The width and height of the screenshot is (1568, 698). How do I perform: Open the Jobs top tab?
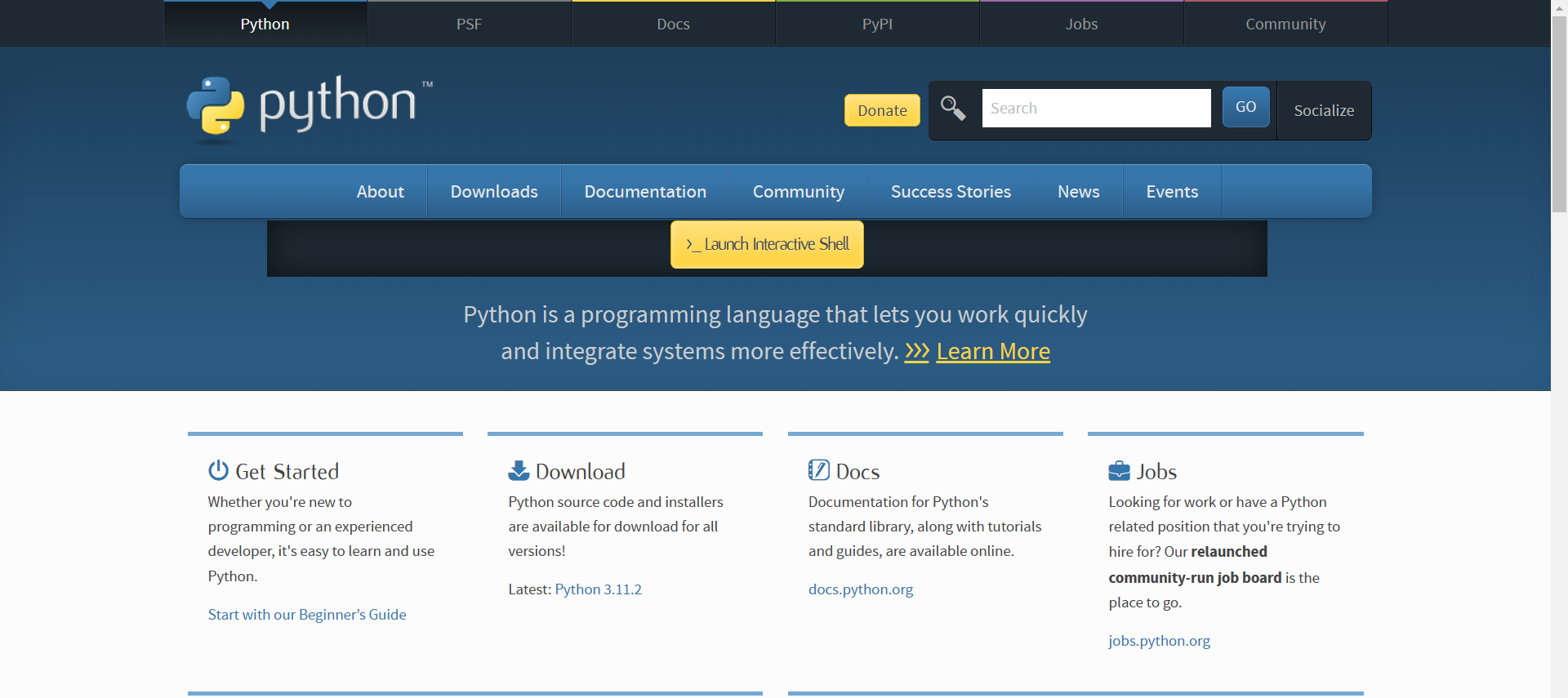point(1082,24)
